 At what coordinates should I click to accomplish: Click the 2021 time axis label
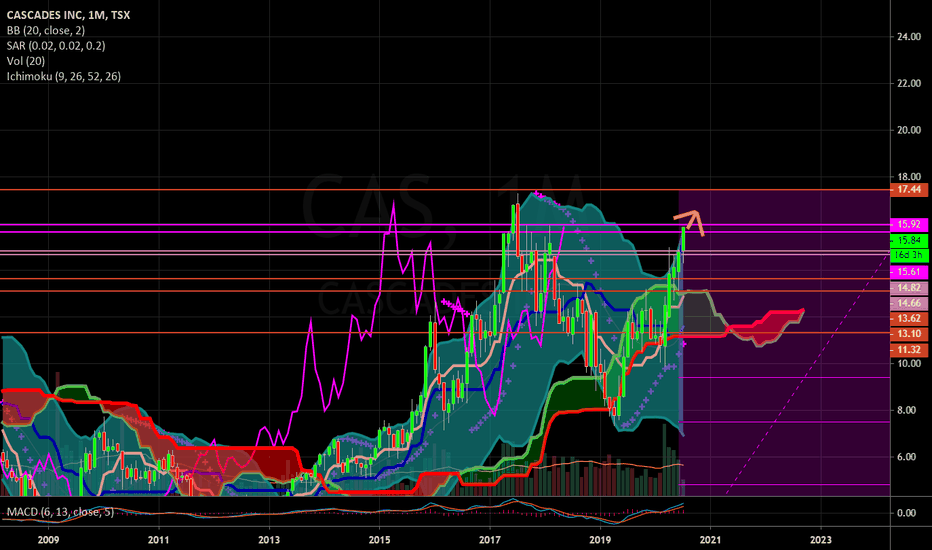710,540
